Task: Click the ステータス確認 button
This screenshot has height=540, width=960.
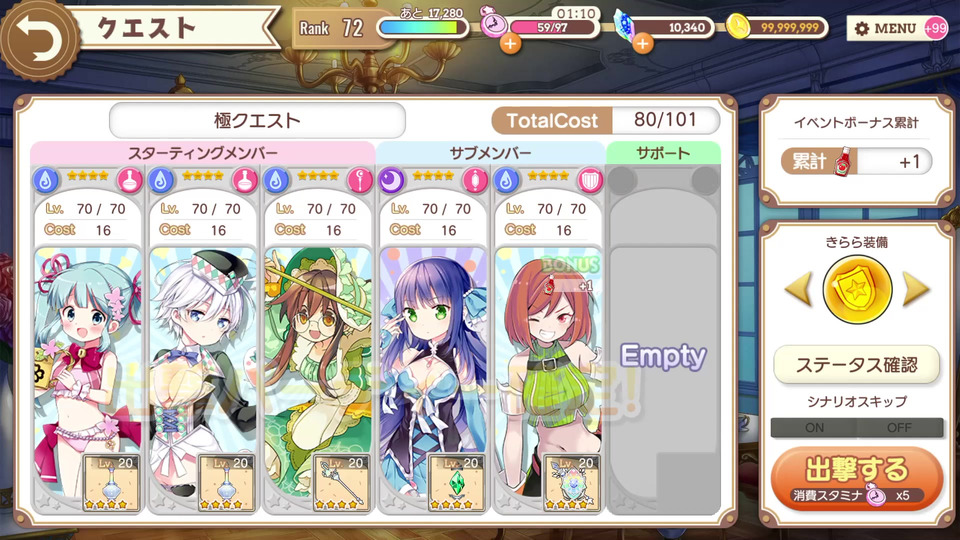Action: tap(857, 365)
